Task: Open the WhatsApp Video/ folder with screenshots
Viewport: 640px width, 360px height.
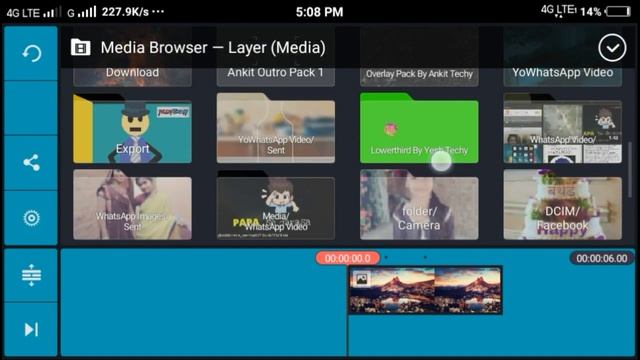Action: pyautogui.click(x=562, y=128)
